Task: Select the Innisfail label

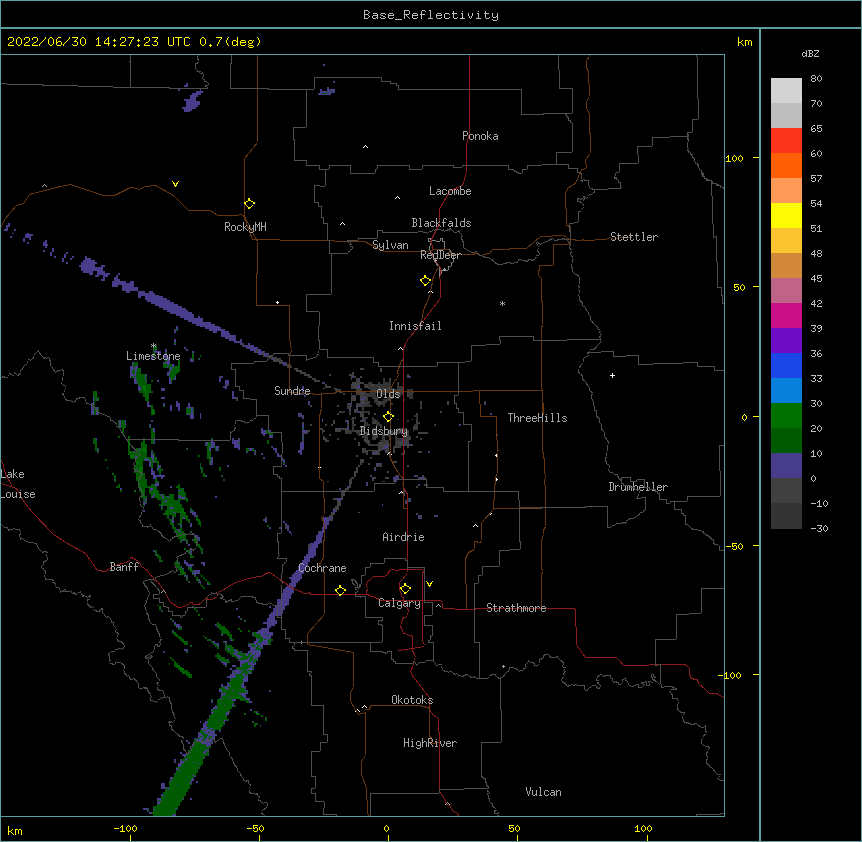Action: click(415, 326)
